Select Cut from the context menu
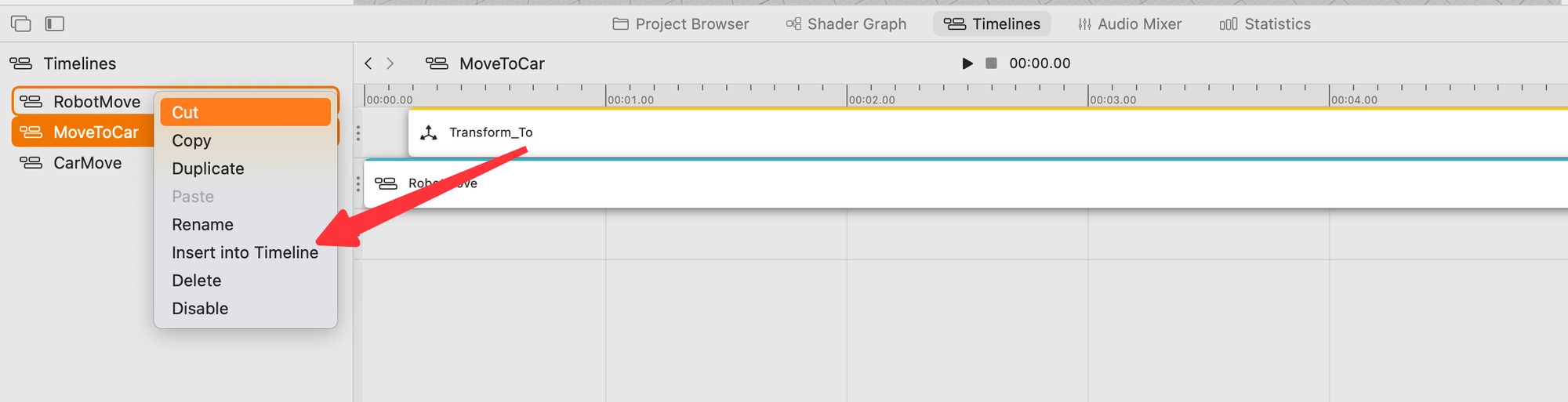 click(x=245, y=112)
